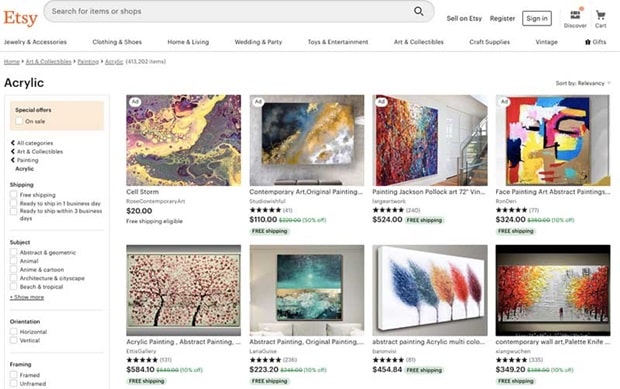Viewport: 620px width, 389px height.
Task: Follow the Sell on Etsy link
Action: pos(464,18)
